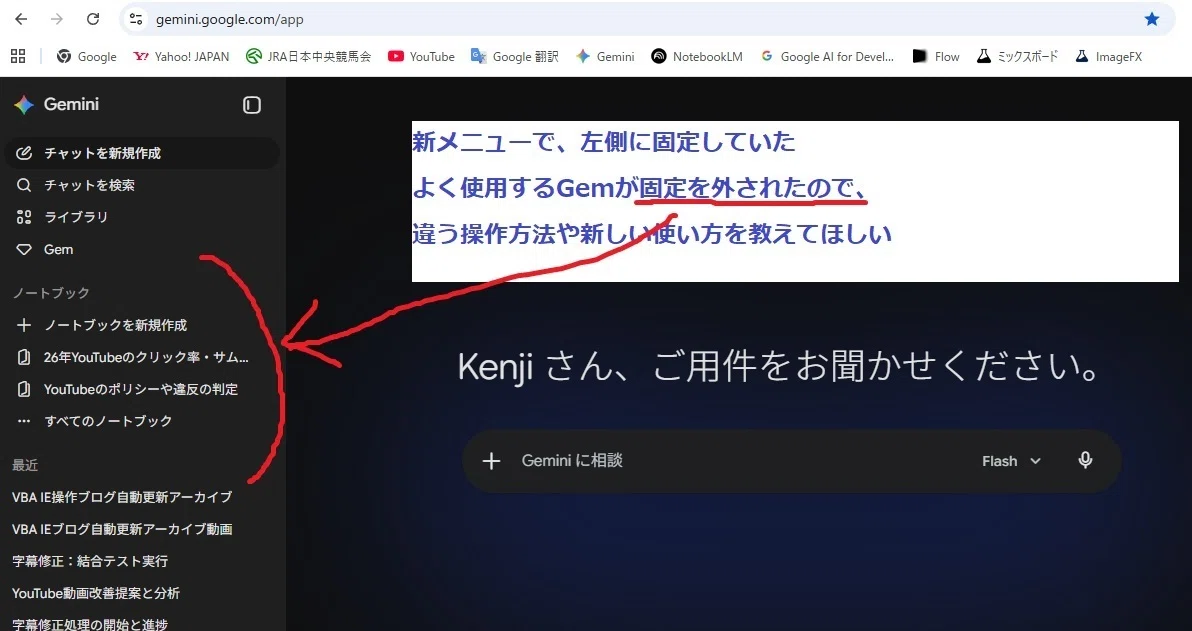Open the Google AI for Developers bookmark
1192x631 pixels.
[827, 56]
